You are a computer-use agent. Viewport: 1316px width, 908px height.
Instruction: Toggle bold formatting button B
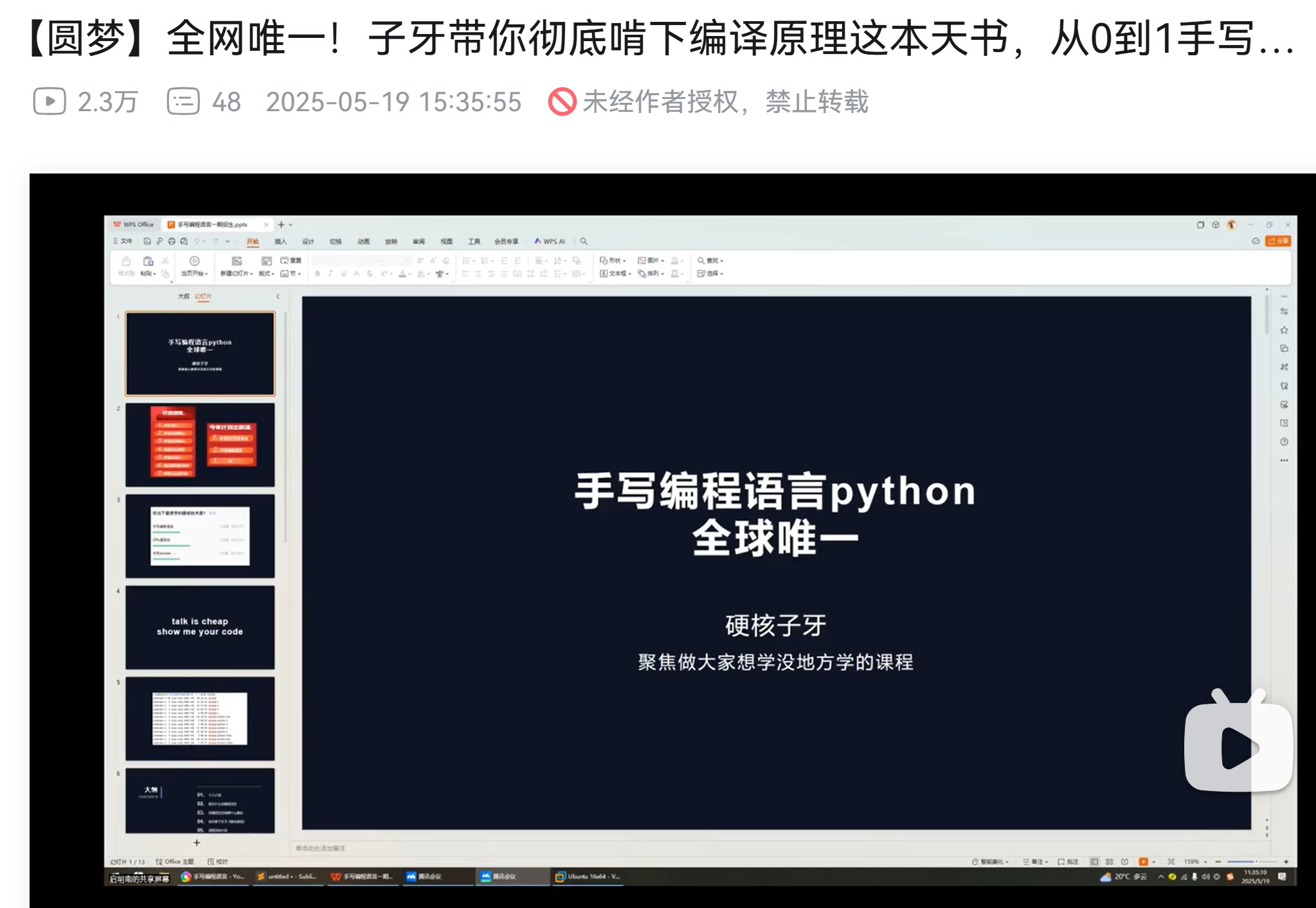pyautogui.click(x=317, y=274)
